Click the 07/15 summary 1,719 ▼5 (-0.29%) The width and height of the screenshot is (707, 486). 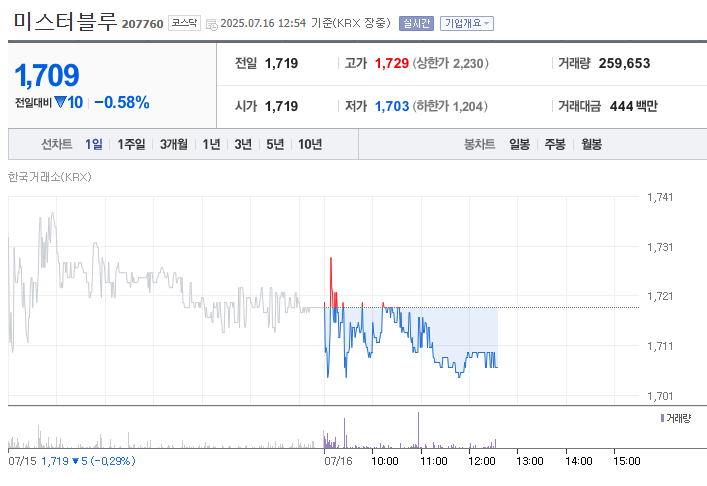pos(88,461)
